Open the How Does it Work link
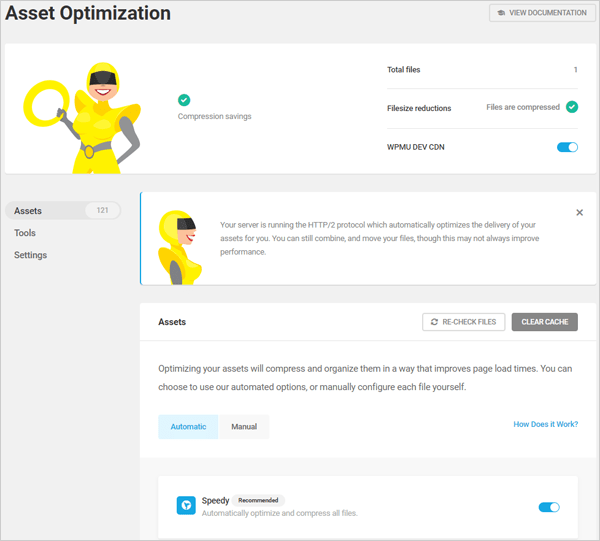The width and height of the screenshot is (600, 541). pos(545,424)
